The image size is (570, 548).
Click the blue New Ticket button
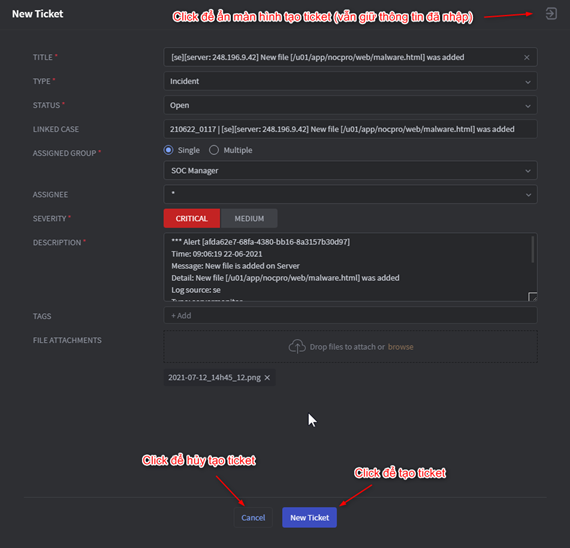point(309,517)
